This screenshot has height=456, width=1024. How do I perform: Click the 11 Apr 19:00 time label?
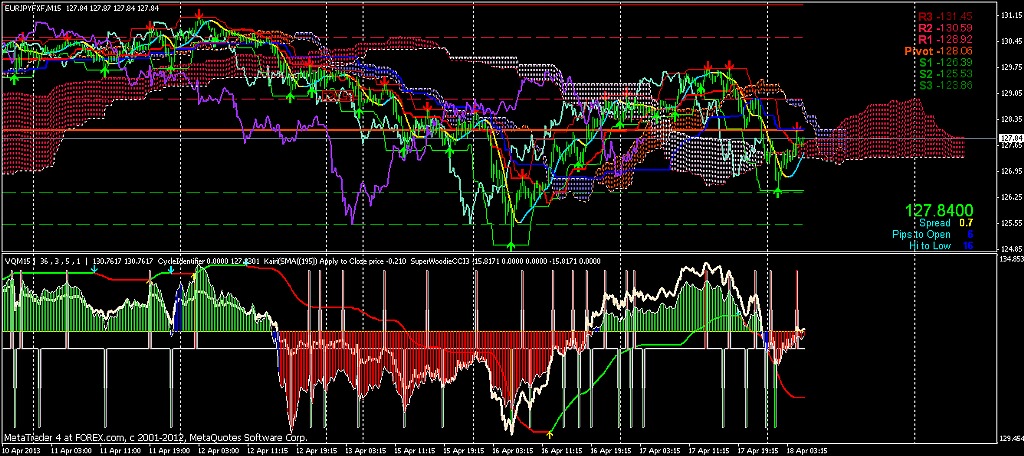pyautogui.click(x=170, y=450)
